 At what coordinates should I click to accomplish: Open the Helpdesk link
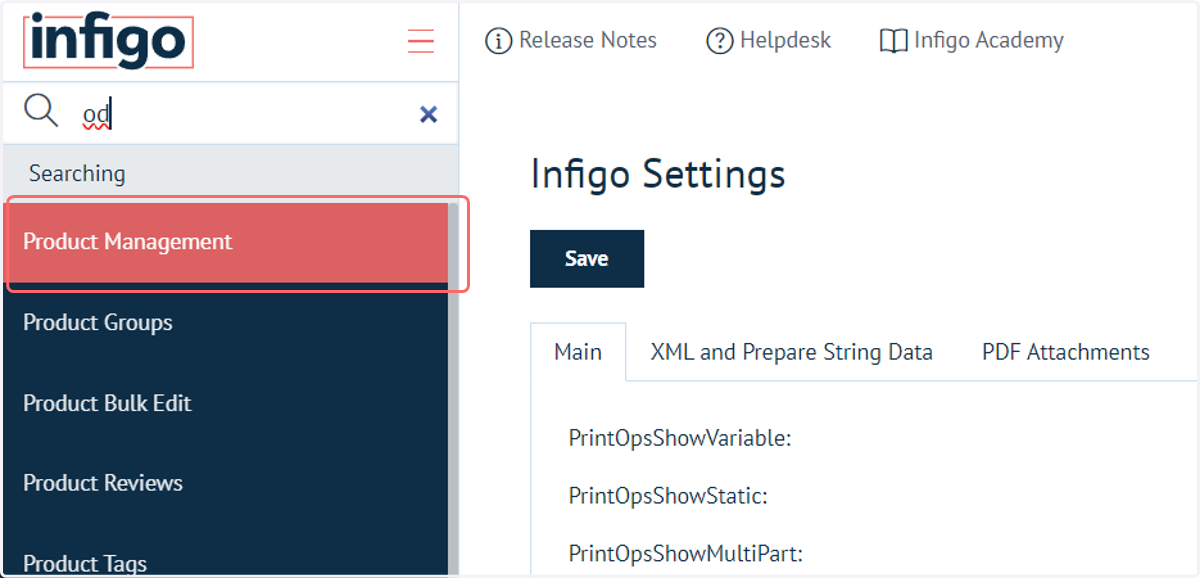coord(769,41)
